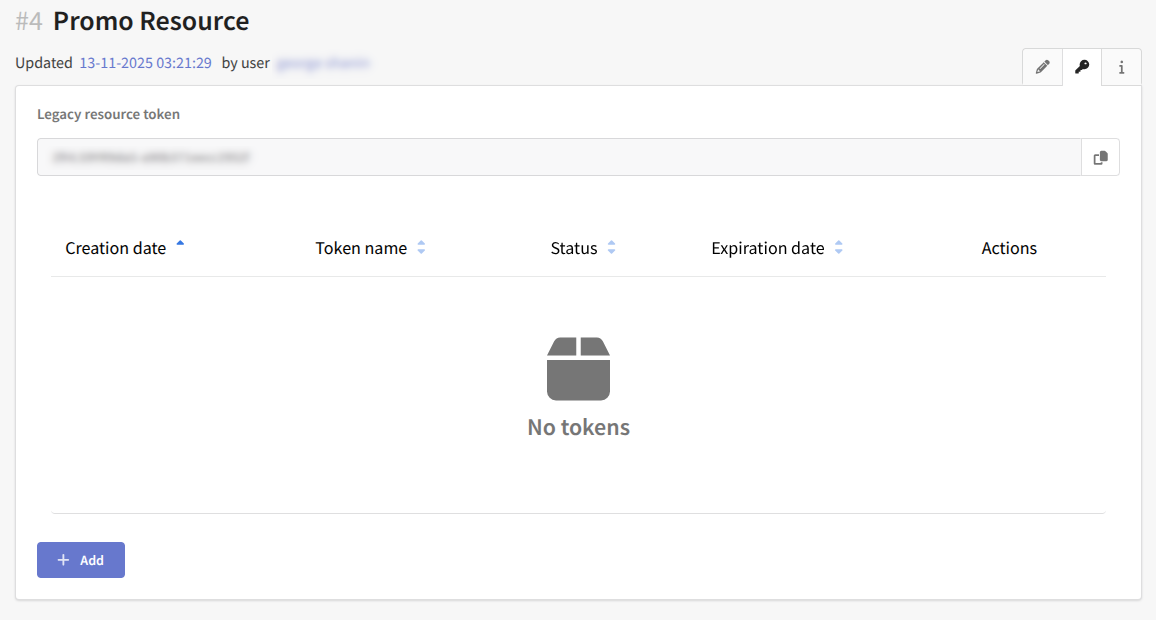
Task: Sort by Creation date header label
Action: click(115, 248)
